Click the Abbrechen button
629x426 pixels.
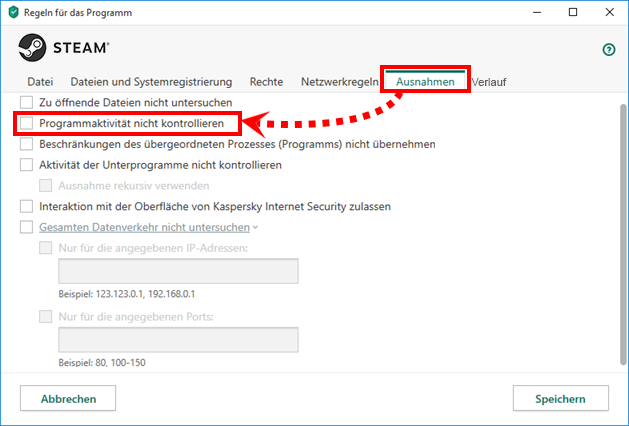68,399
